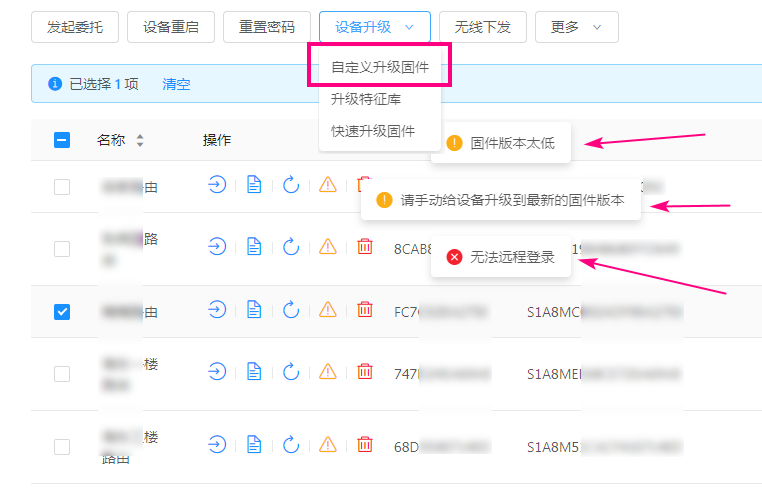
Task: Click the remote login arrow in last row
Action: pyautogui.click(x=217, y=444)
